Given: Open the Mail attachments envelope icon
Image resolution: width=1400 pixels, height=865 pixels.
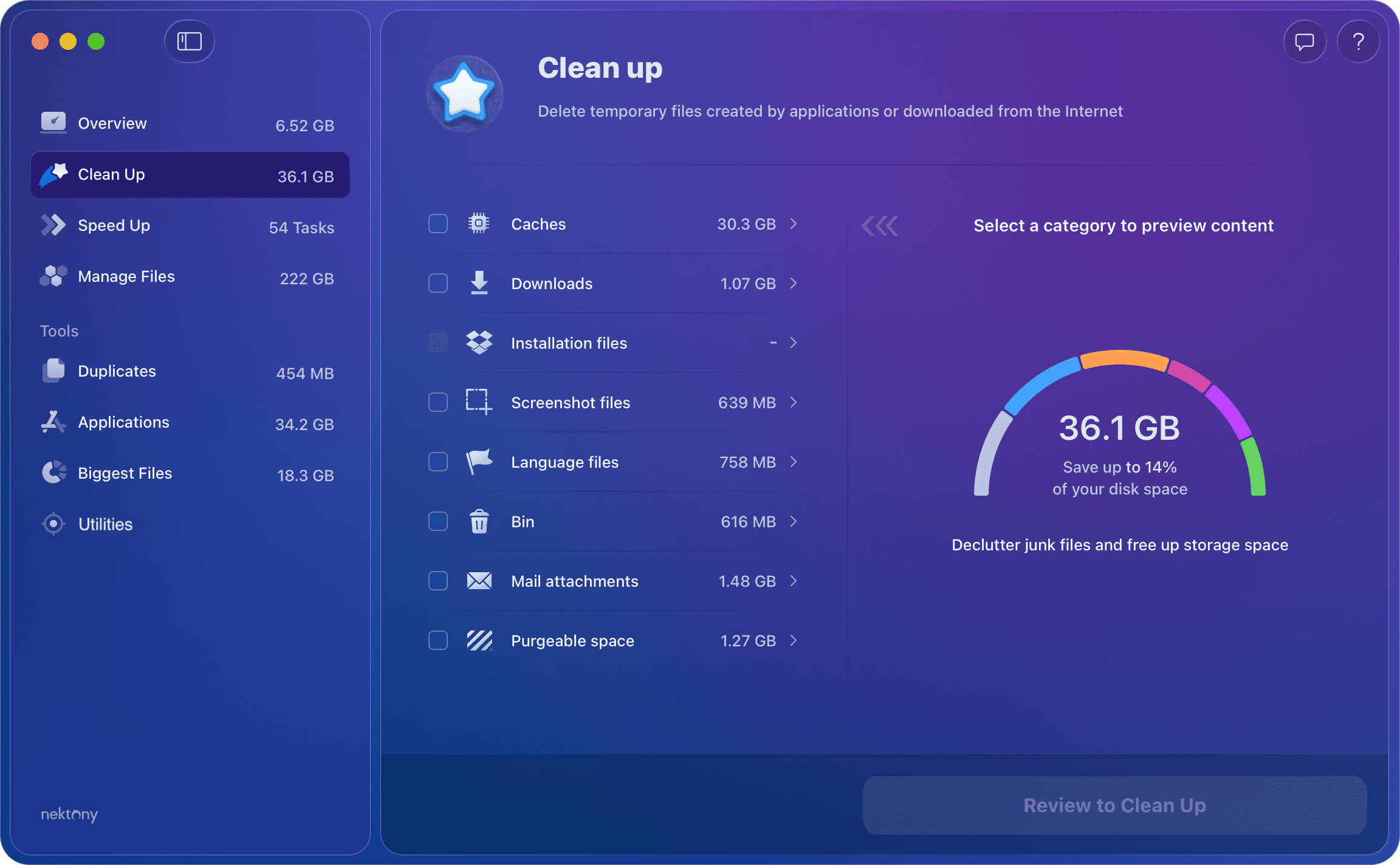Looking at the screenshot, I should 479,581.
